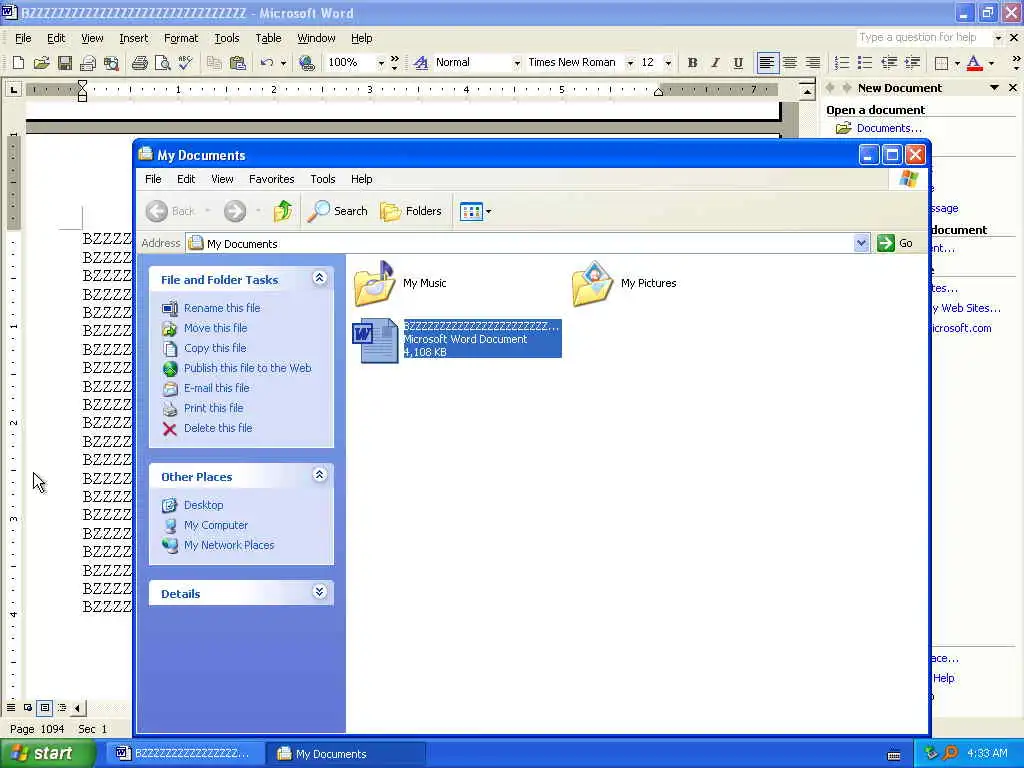Screen dimensions: 1024x768
Task: Toggle Underline formatting in Word
Action: click(x=738, y=63)
